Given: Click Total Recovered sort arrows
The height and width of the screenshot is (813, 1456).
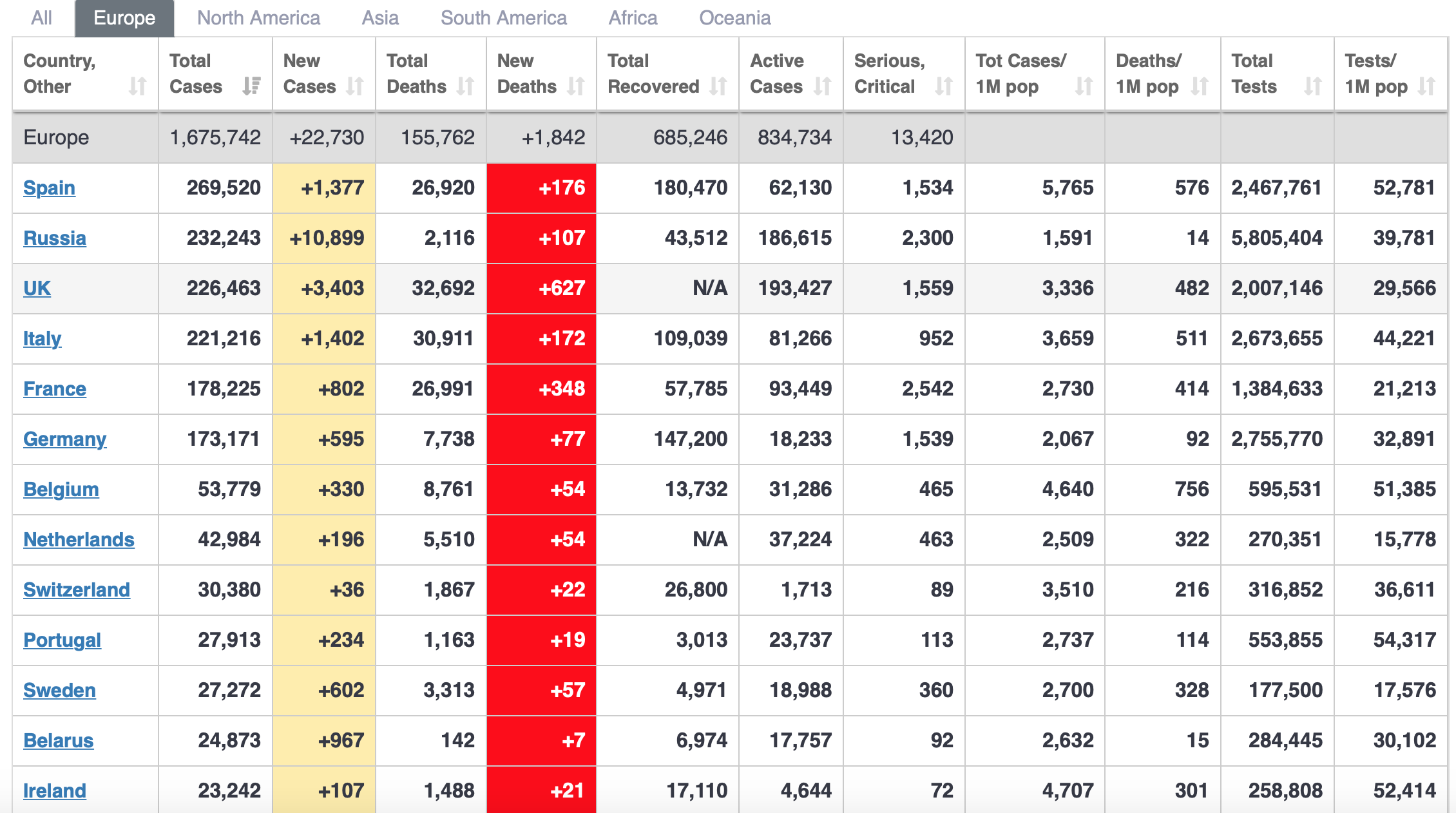Looking at the screenshot, I should pos(718,86).
